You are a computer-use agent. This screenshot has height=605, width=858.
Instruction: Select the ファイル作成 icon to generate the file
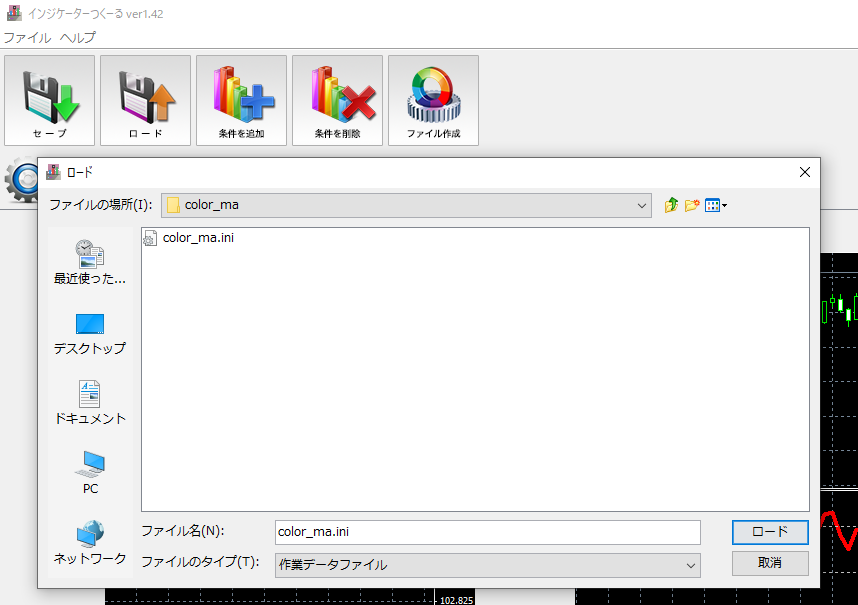point(433,100)
